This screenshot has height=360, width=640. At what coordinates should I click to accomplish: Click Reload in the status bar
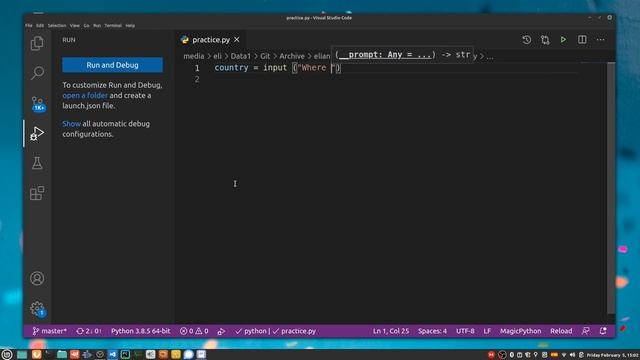pos(561,331)
